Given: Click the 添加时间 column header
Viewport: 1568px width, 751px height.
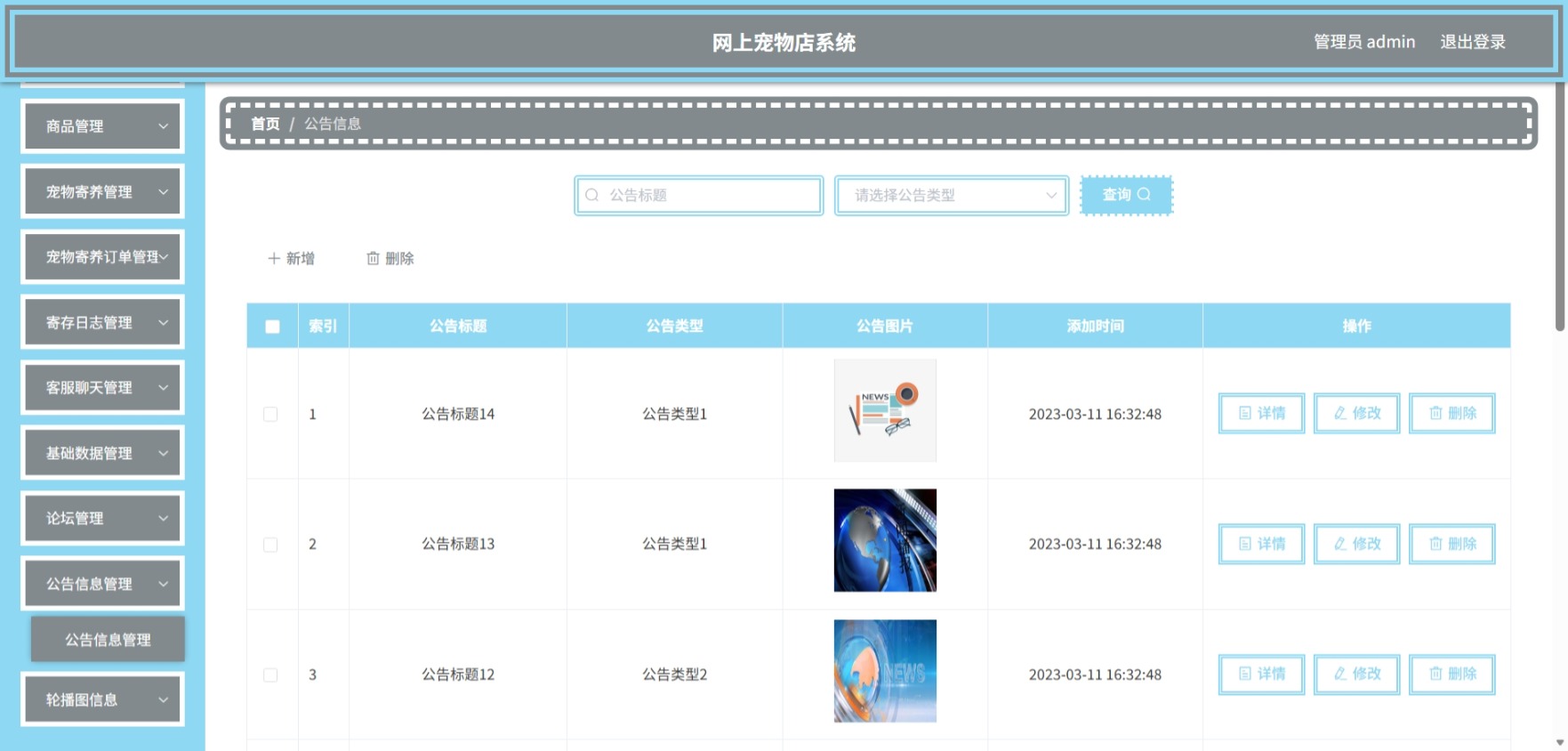Looking at the screenshot, I should click(x=1095, y=326).
